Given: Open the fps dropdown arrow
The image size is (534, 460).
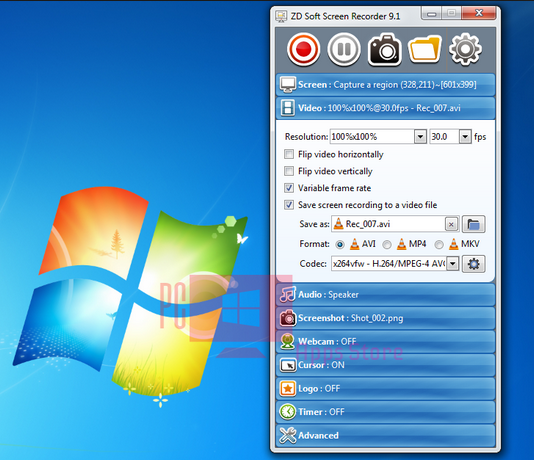Looking at the screenshot, I should click(x=465, y=137).
